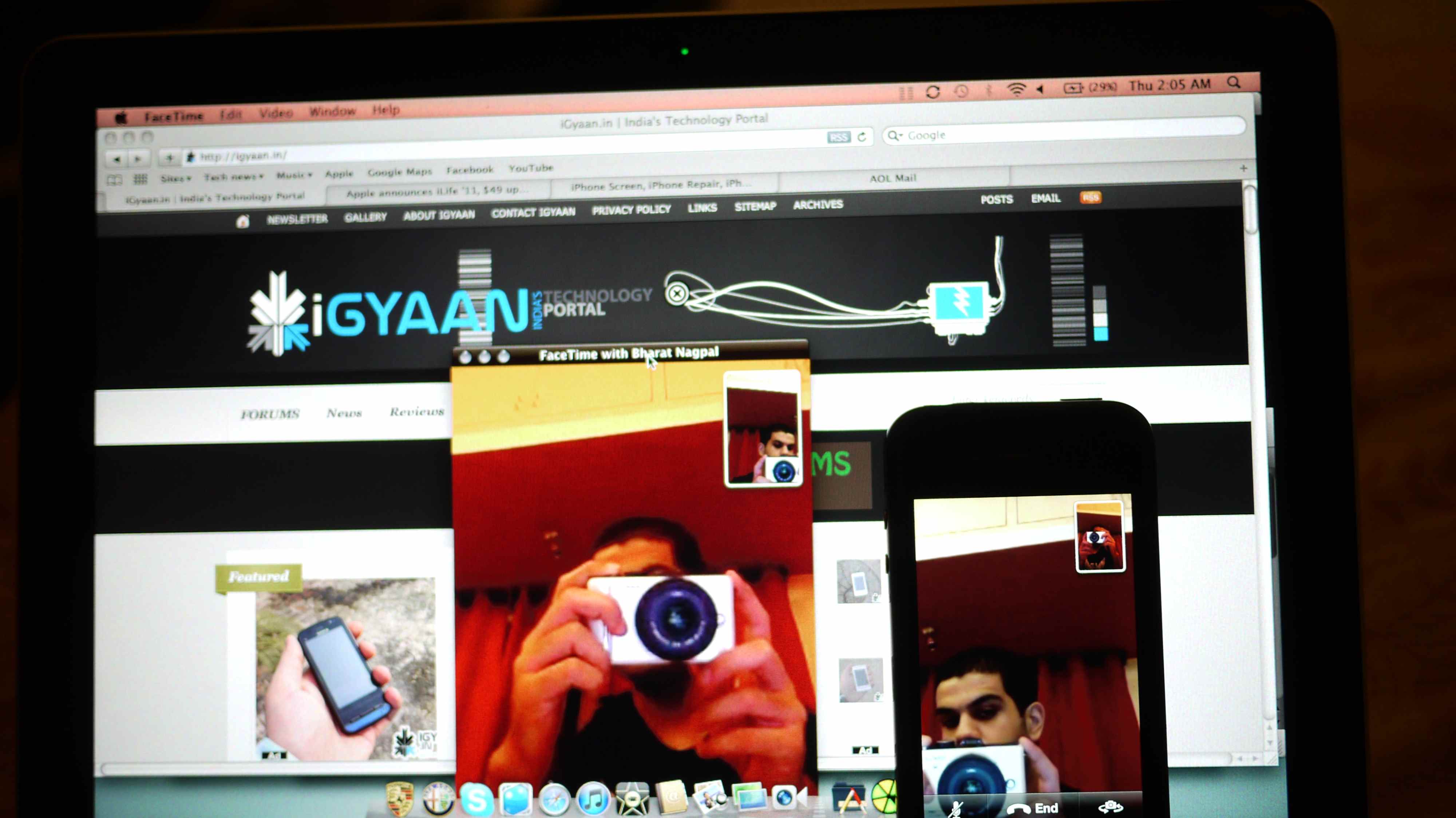
Task: Switch camera on the phone call
Action: point(1110,807)
